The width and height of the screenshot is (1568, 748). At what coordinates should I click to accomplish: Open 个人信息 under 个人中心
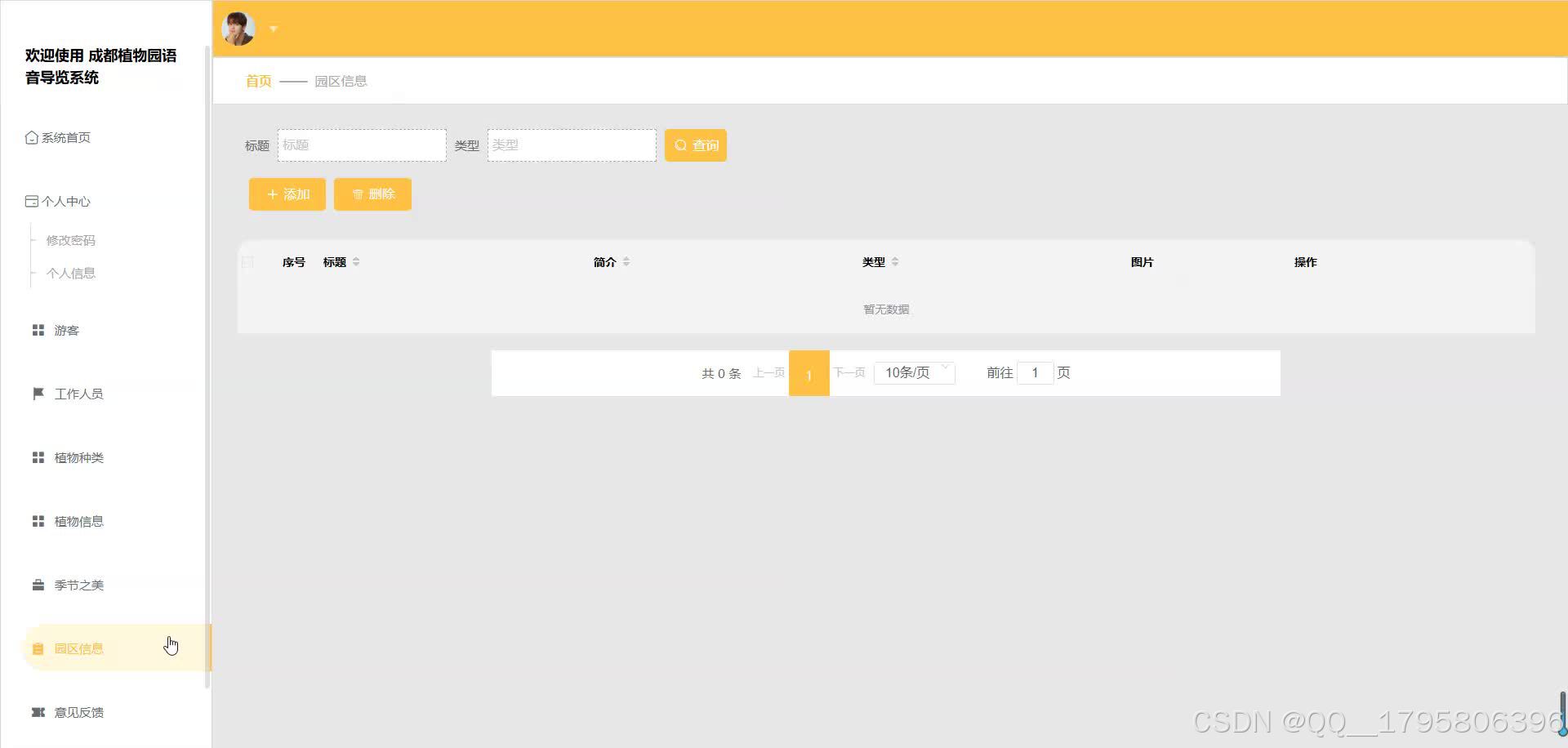[71, 274]
